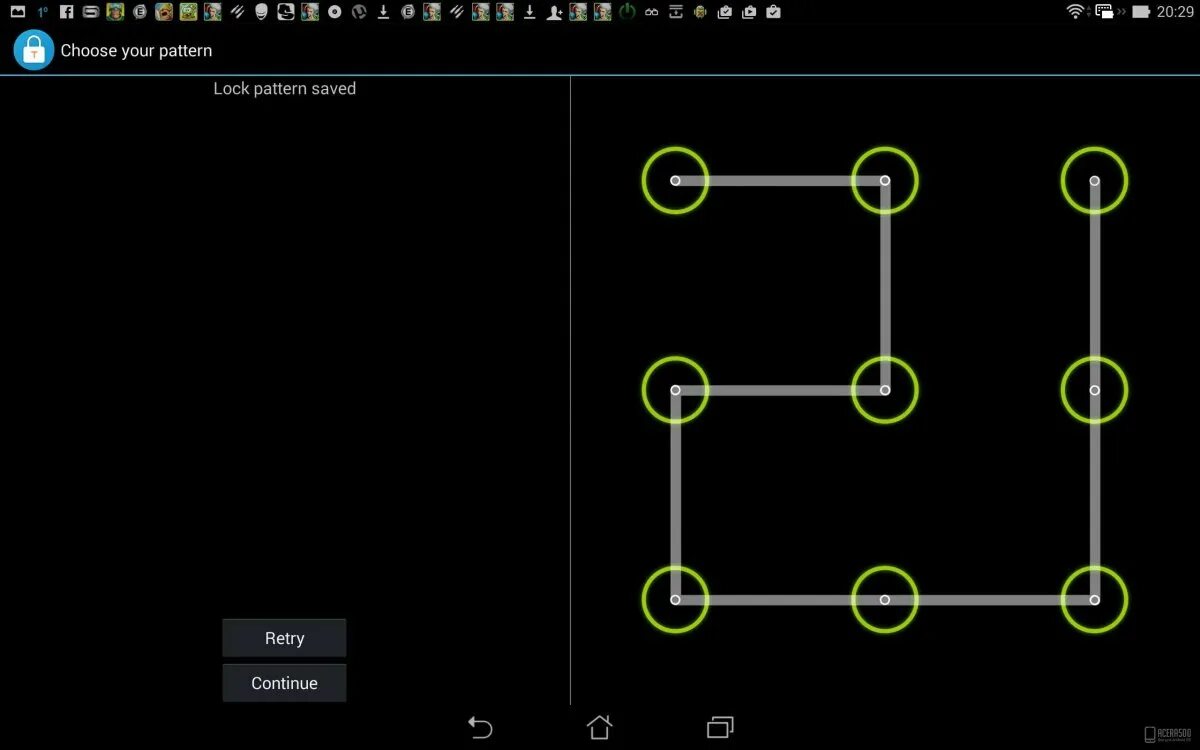1200x750 pixels.
Task: Tap the blue lock app icon
Action: (33, 49)
